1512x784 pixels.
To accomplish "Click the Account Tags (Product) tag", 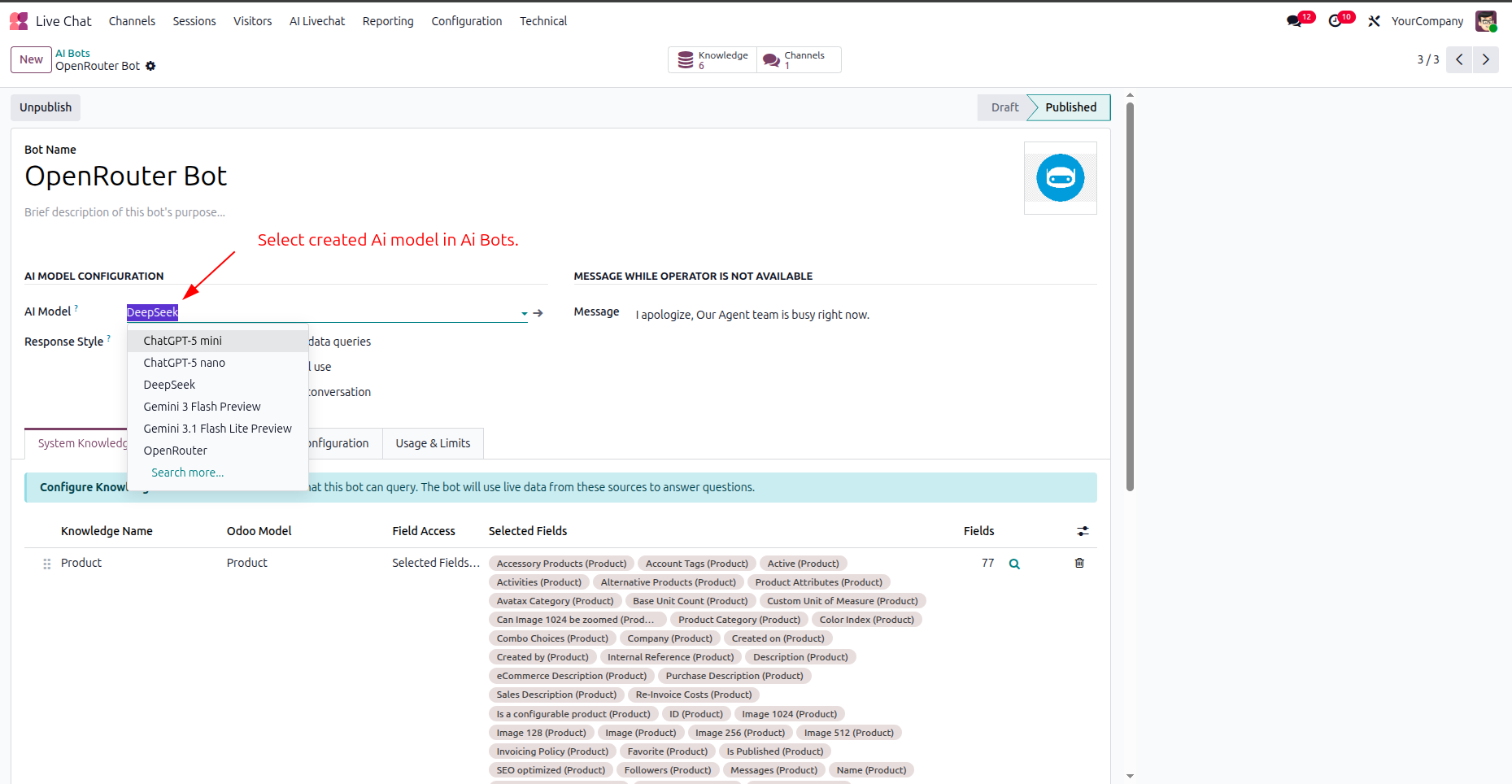I will tap(697, 564).
